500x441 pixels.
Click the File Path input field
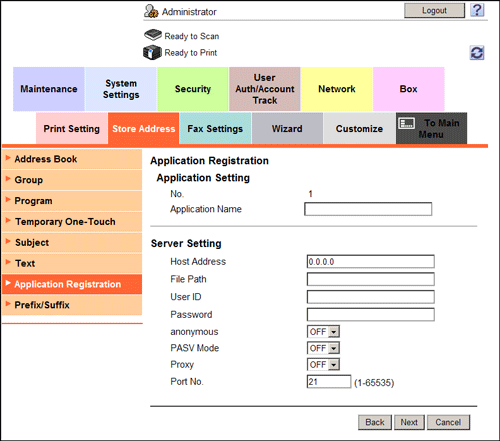click(371, 279)
